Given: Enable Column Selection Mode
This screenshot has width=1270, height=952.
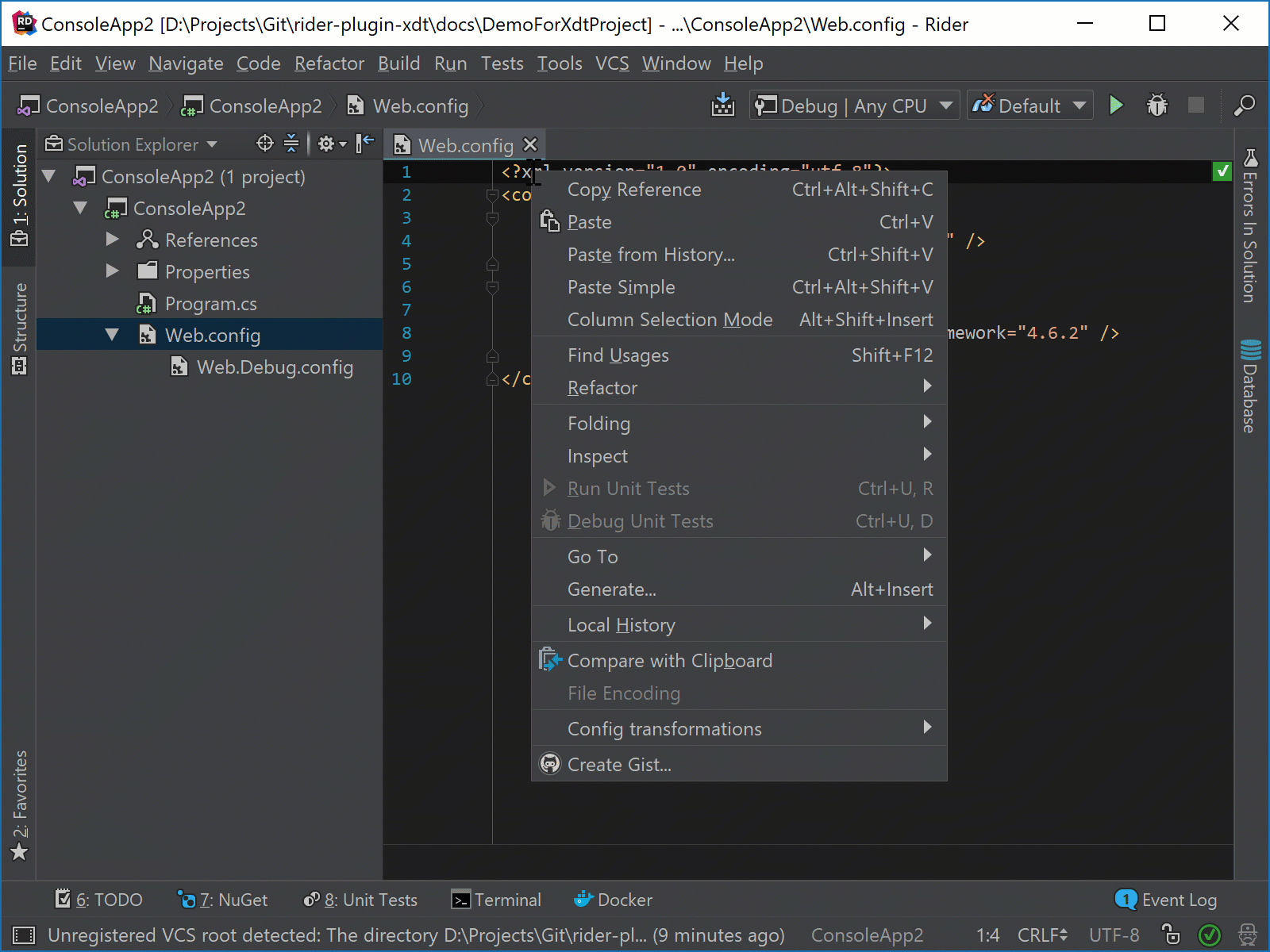Looking at the screenshot, I should click(x=670, y=320).
